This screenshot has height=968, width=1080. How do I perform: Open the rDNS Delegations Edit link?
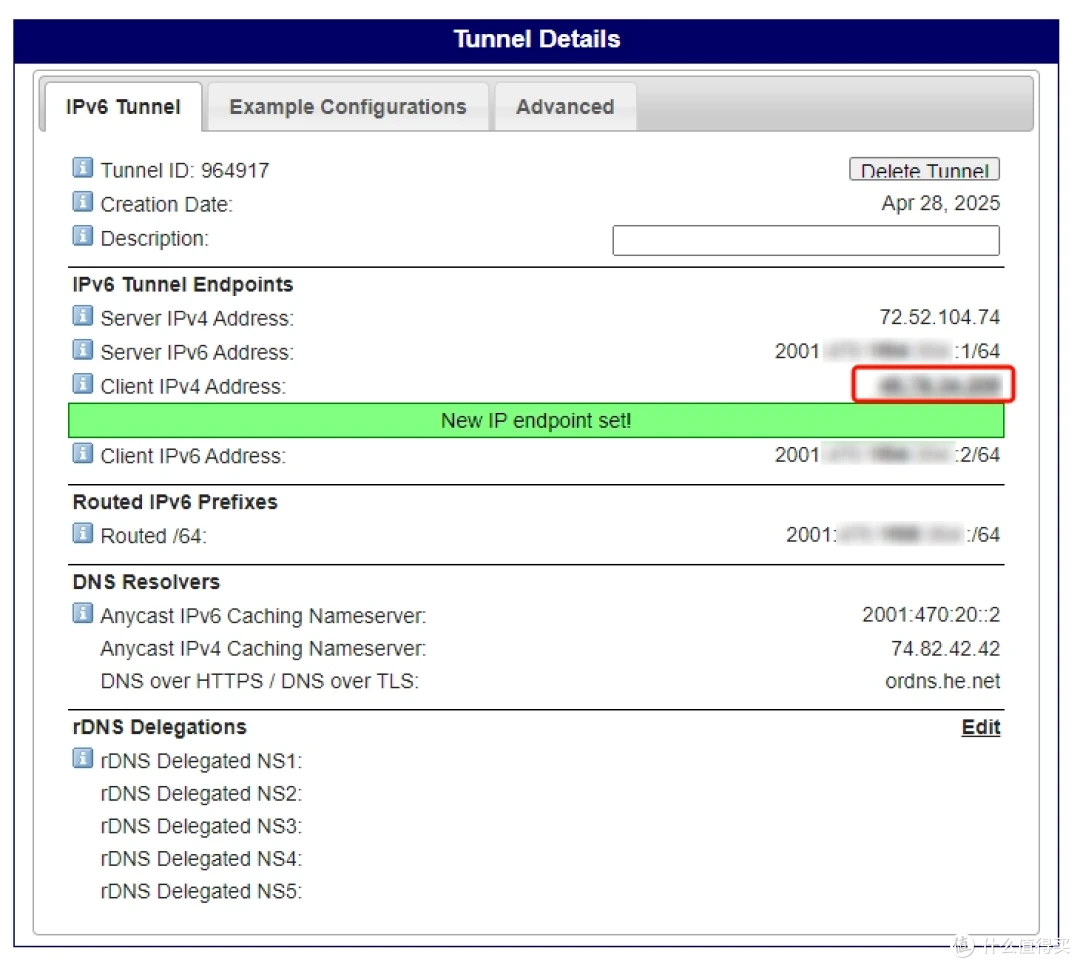tap(979, 727)
